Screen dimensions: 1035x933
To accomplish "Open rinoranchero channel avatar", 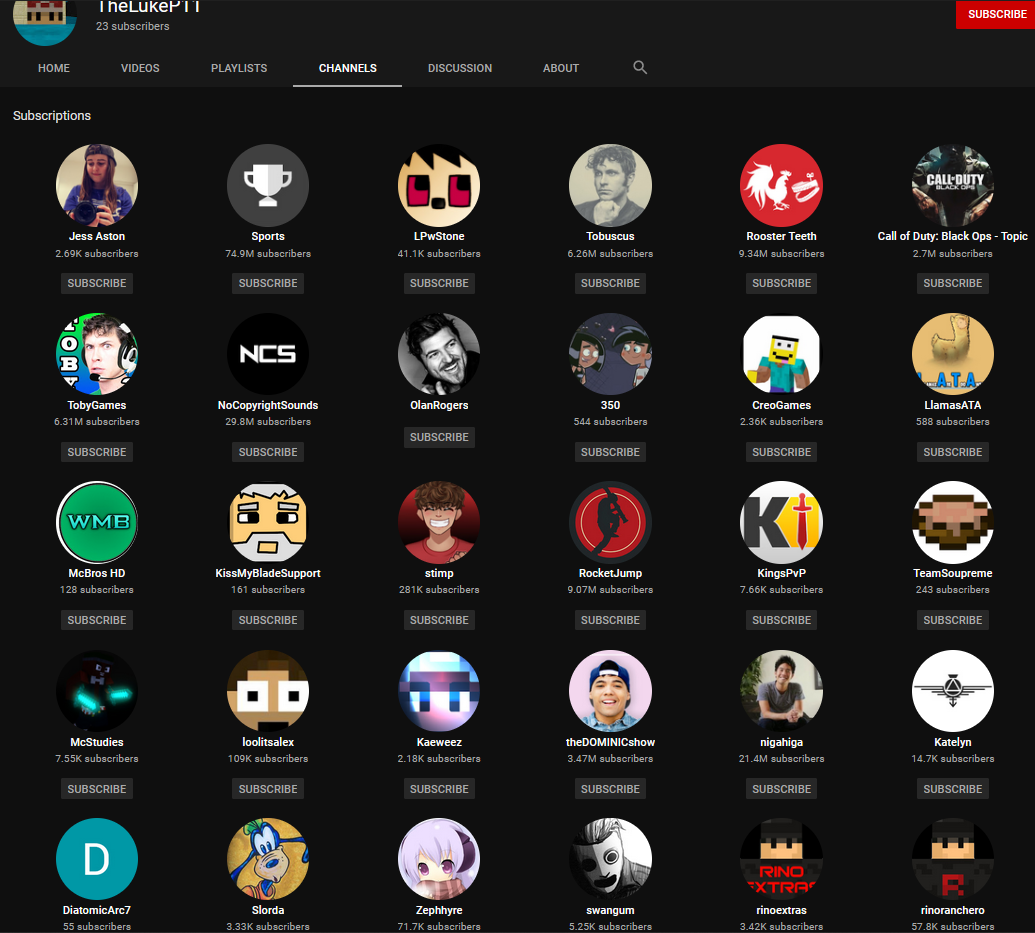I will click(952, 859).
